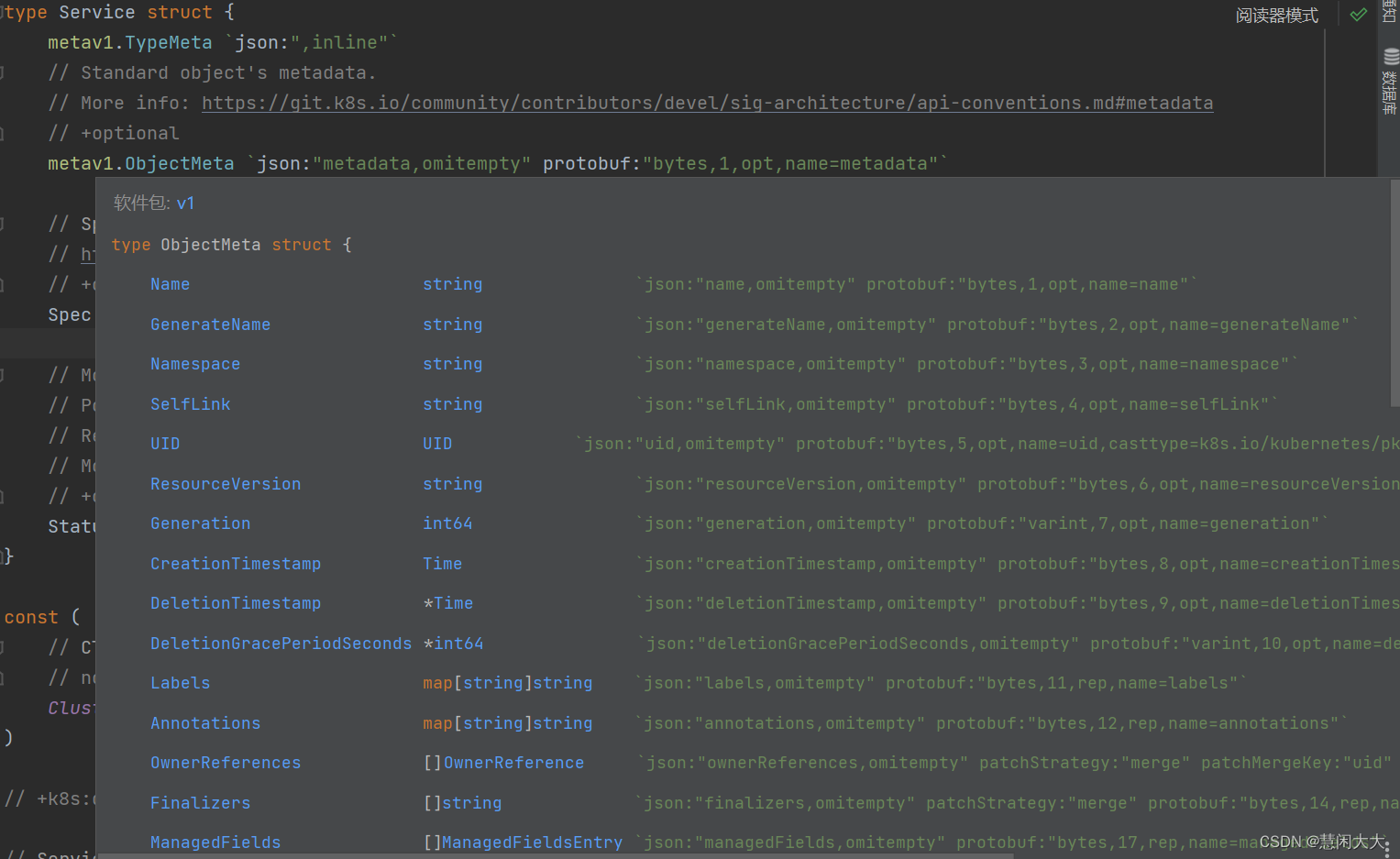Select the Annotations field
The height and width of the screenshot is (859, 1400).
[x=205, y=723]
